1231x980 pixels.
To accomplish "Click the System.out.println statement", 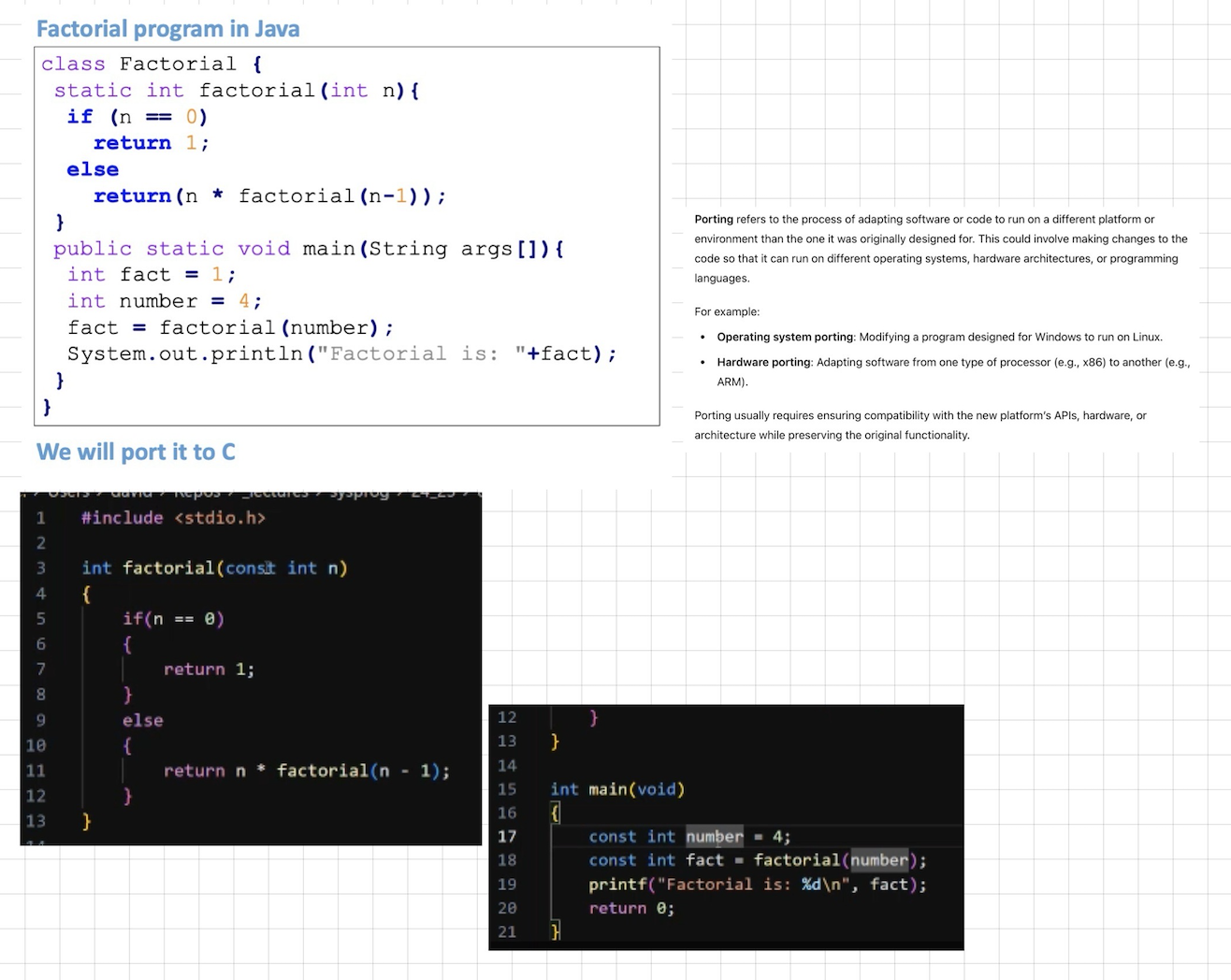I will [x=341, y=354].
